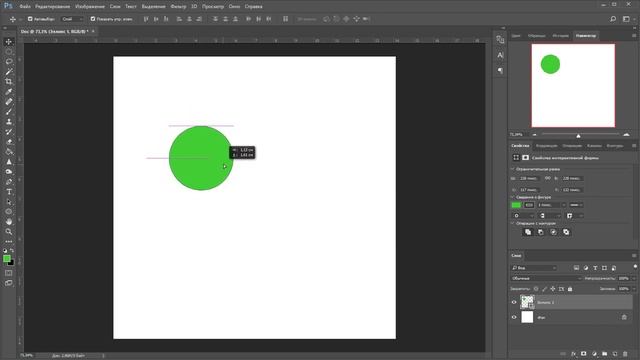Screen dimensions: 640x360
Task: Select the Eyedropper tool
Action: click(9, 92)
